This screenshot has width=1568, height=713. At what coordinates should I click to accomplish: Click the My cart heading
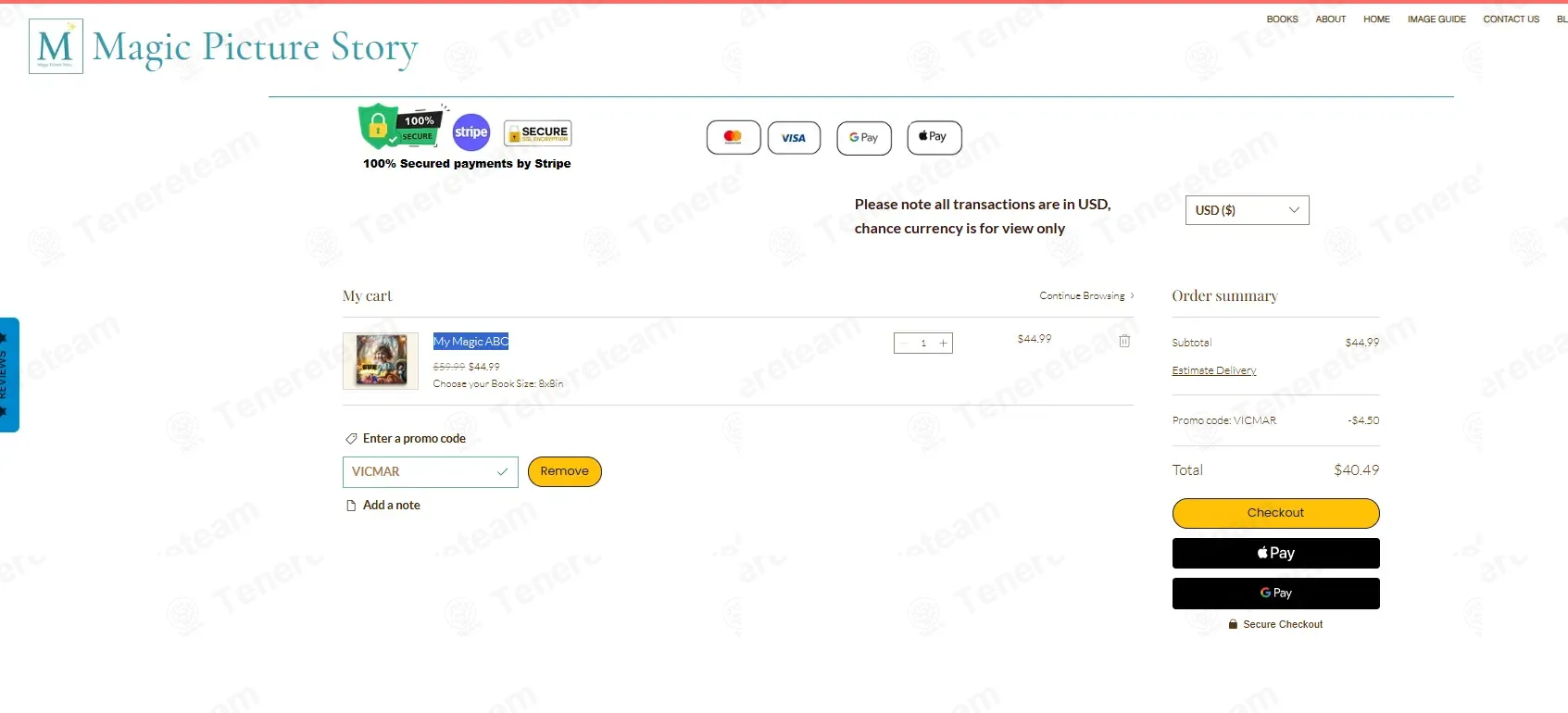click(367, 296)
